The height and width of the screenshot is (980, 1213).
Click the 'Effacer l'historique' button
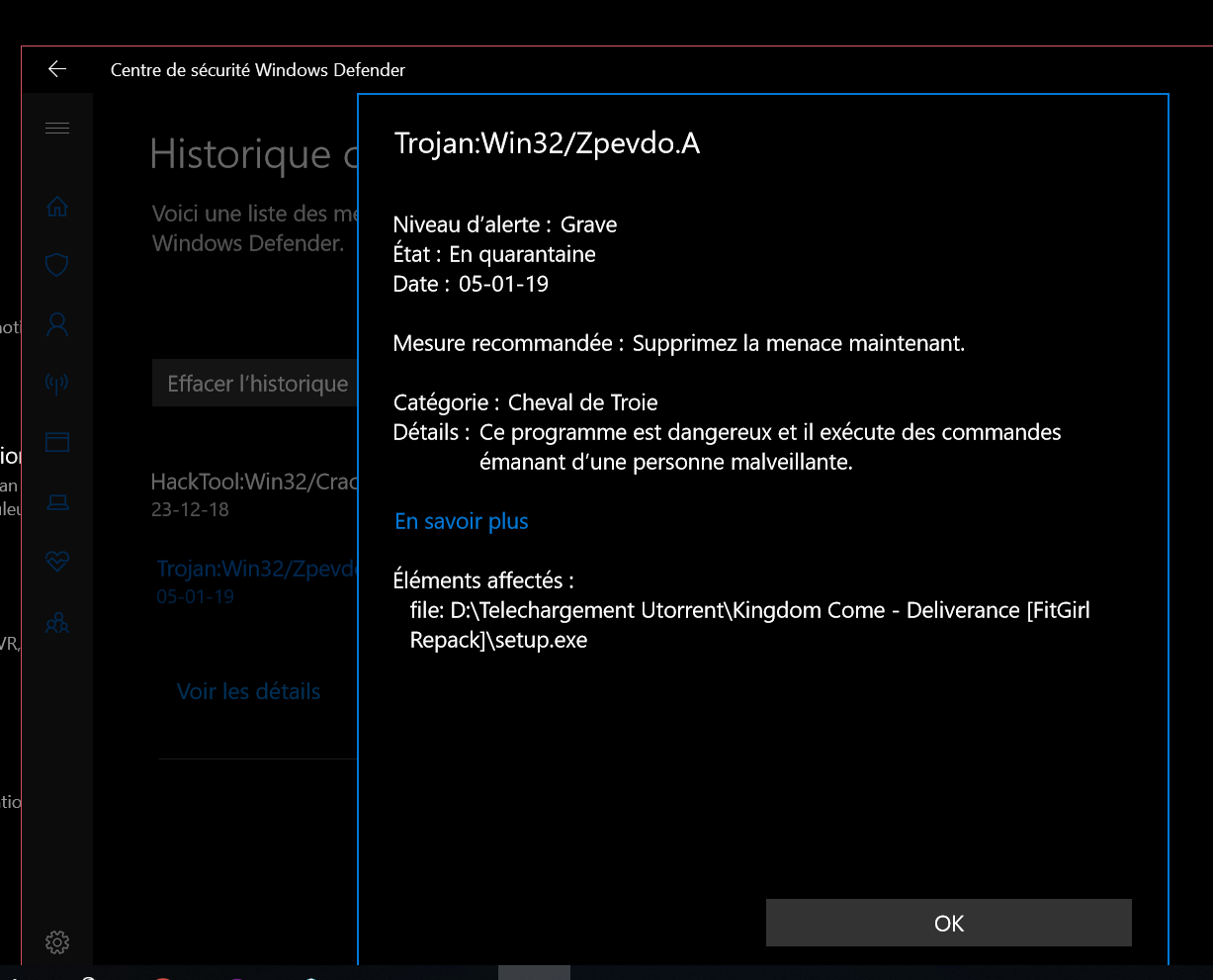pos(254,384)
